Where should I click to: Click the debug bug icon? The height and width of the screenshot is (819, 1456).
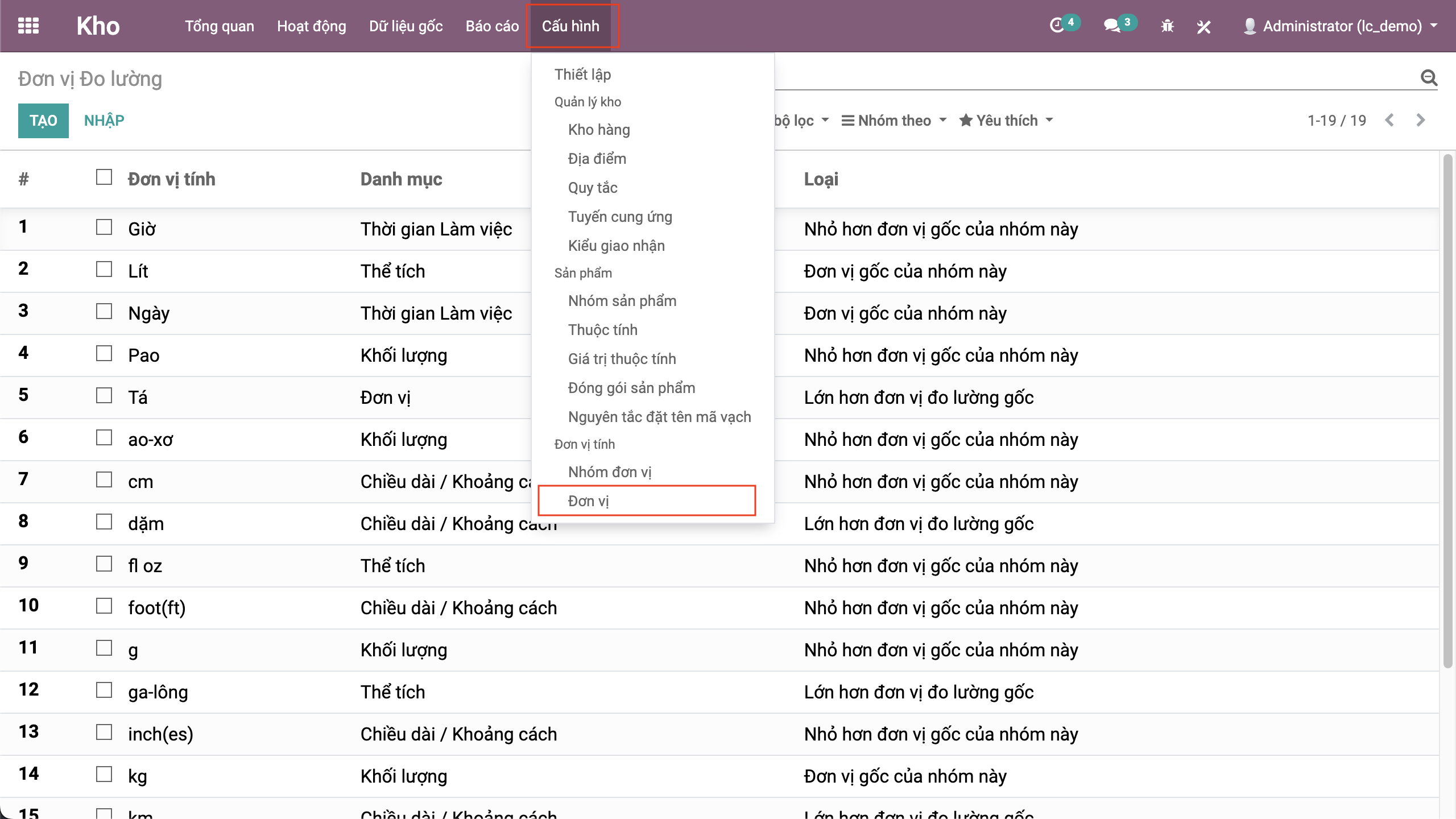coord(1167,26)
